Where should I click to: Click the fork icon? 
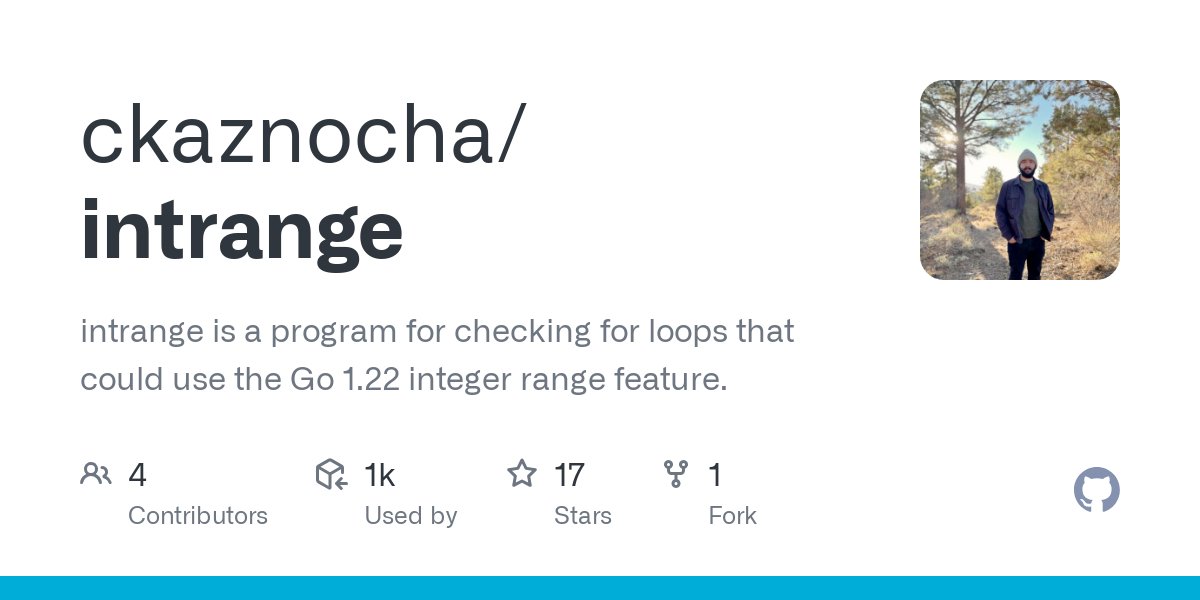tap(676, 474)
